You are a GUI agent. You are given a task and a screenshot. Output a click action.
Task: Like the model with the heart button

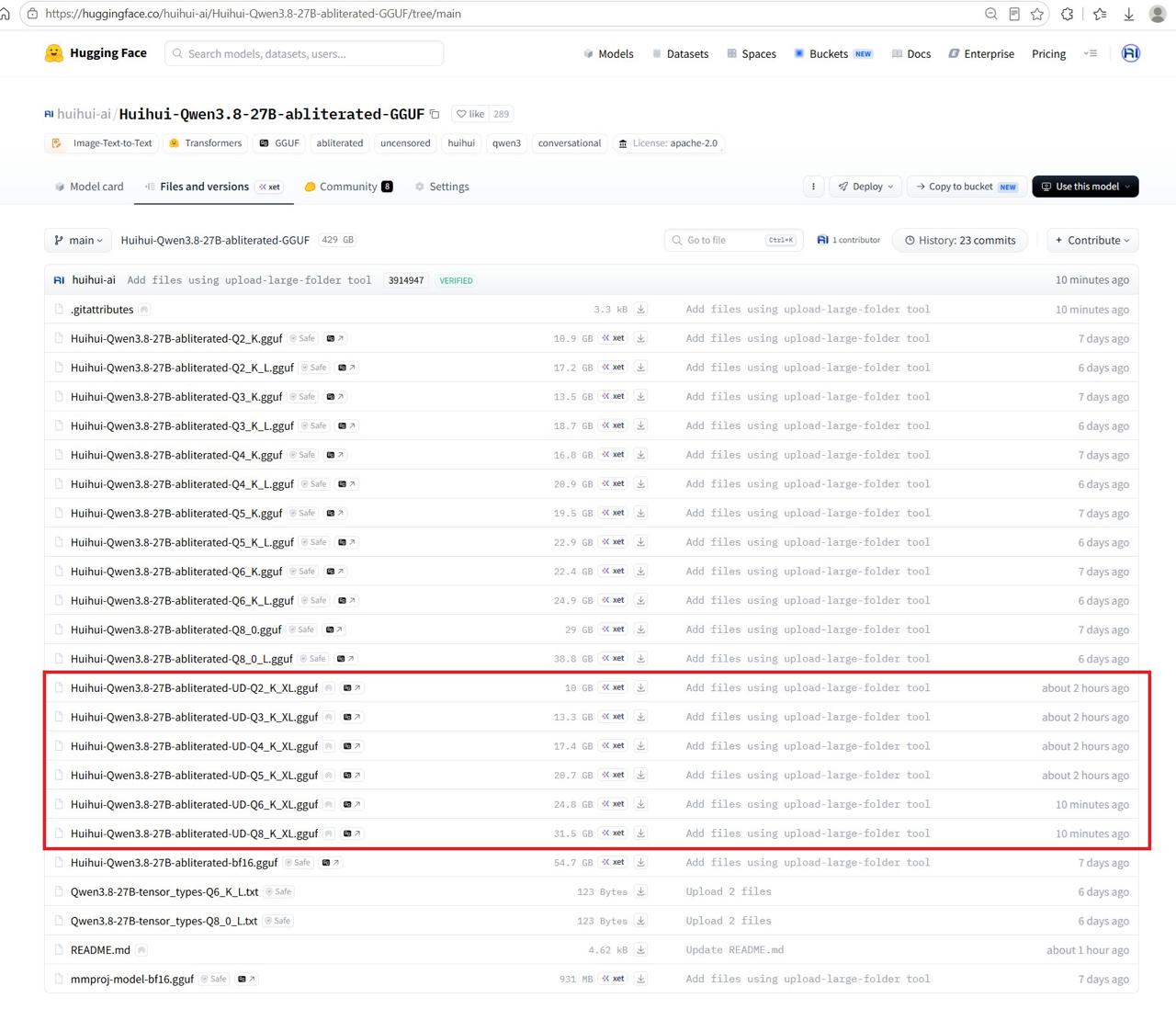(470, 114)
